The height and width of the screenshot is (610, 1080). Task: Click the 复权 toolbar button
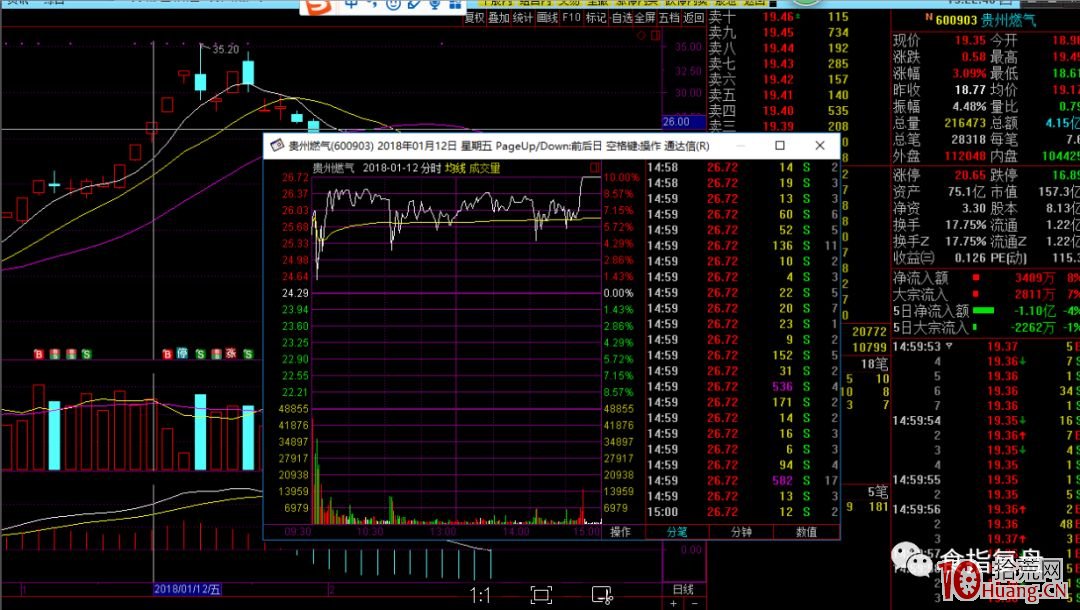click(475, 17)
